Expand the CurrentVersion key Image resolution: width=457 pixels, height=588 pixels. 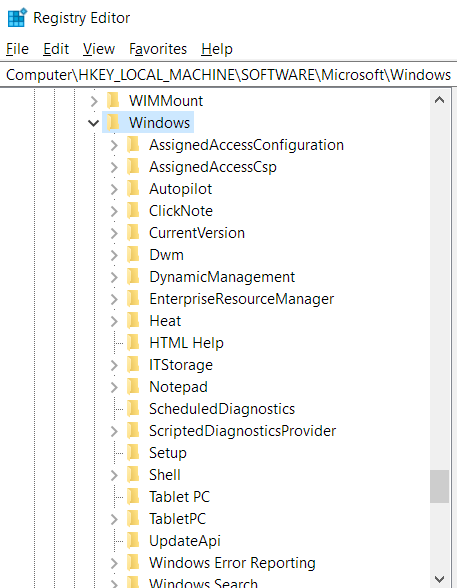pos(114,233)
